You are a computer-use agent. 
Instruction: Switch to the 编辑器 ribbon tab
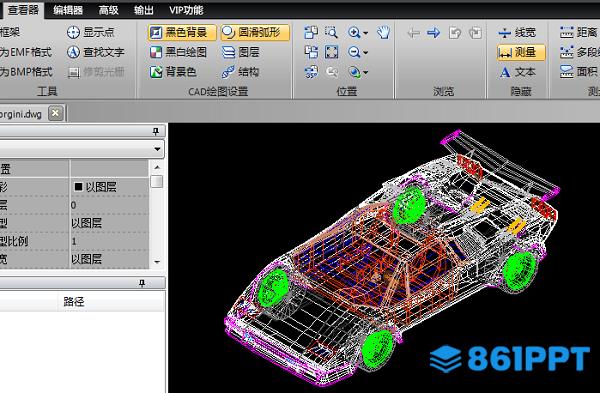pyautogui.click(x=68, y=10)
